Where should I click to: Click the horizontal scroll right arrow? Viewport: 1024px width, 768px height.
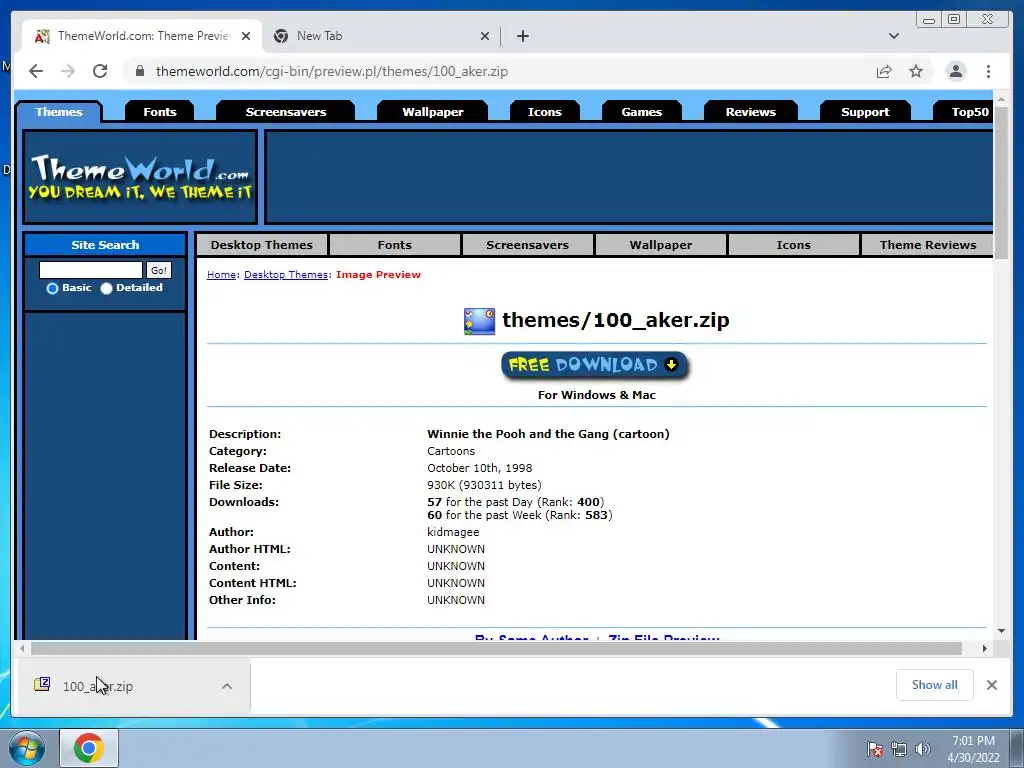pyautogui.click(x=985, y=648)
